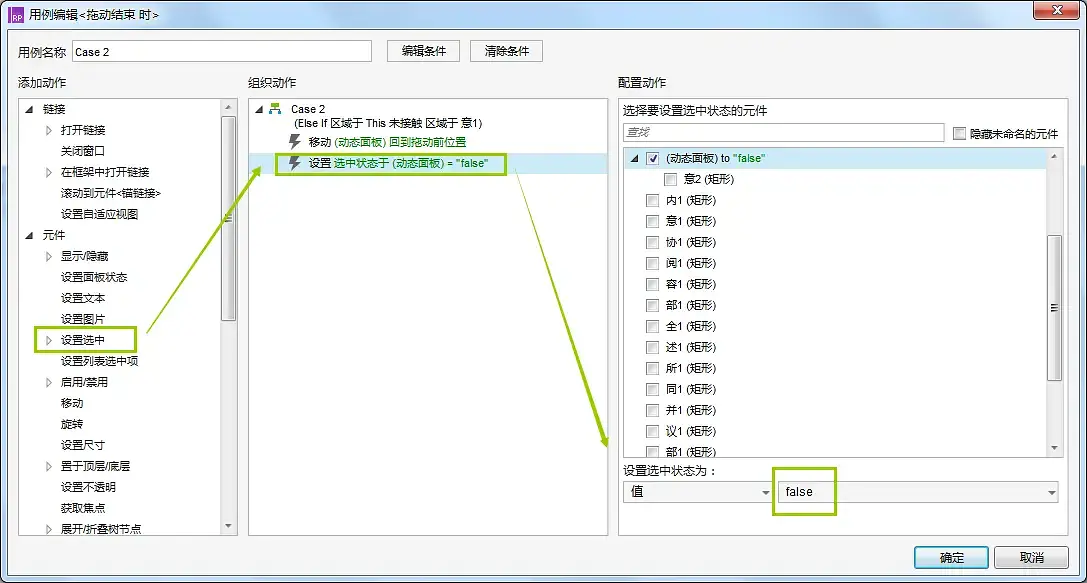Click the 清除条件 button
Image resolution: width=1087 pixels, height=583 pixels.
(x=506, y=51)
